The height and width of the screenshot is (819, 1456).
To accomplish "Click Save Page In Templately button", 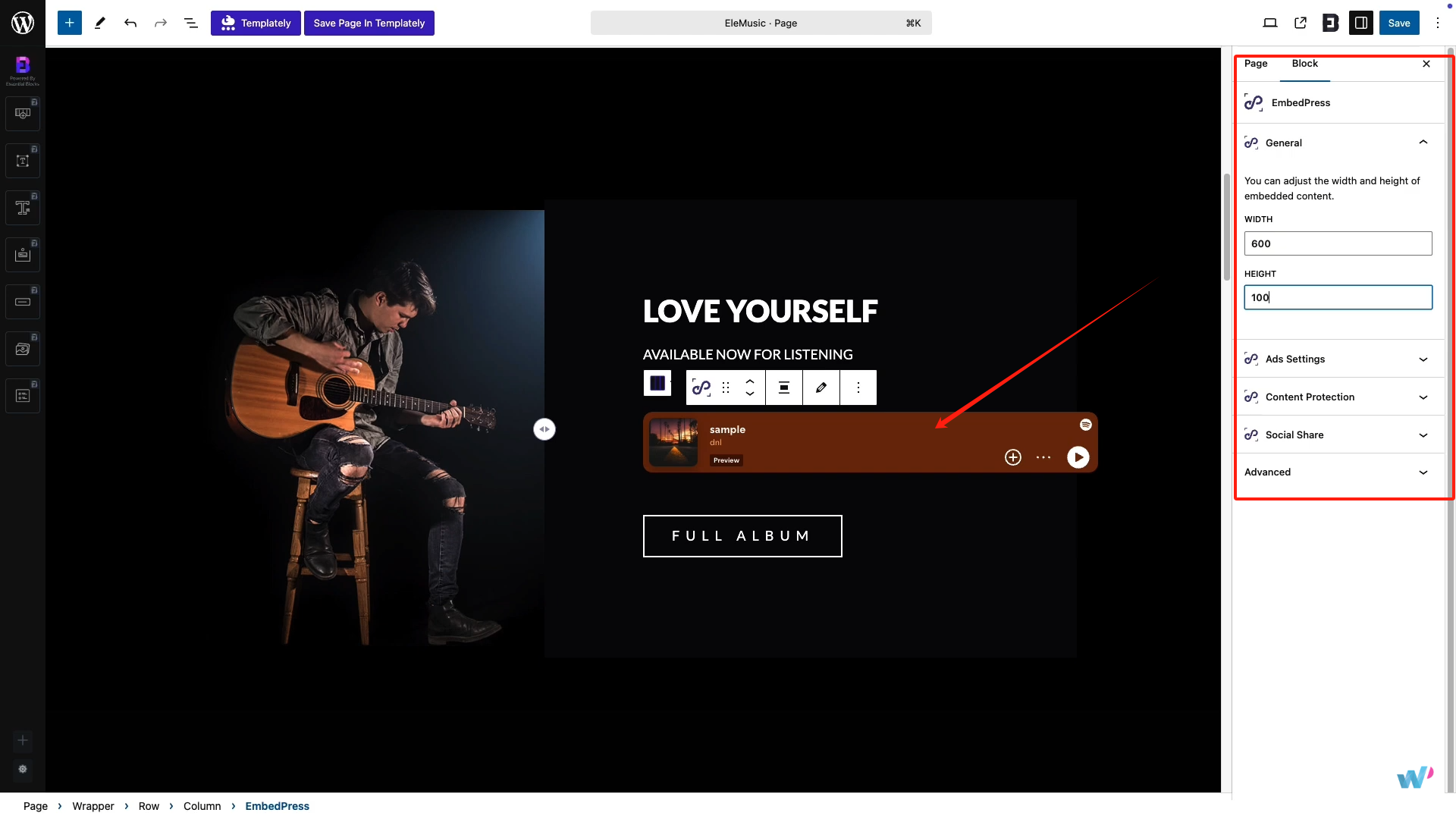I will (369, 23).
